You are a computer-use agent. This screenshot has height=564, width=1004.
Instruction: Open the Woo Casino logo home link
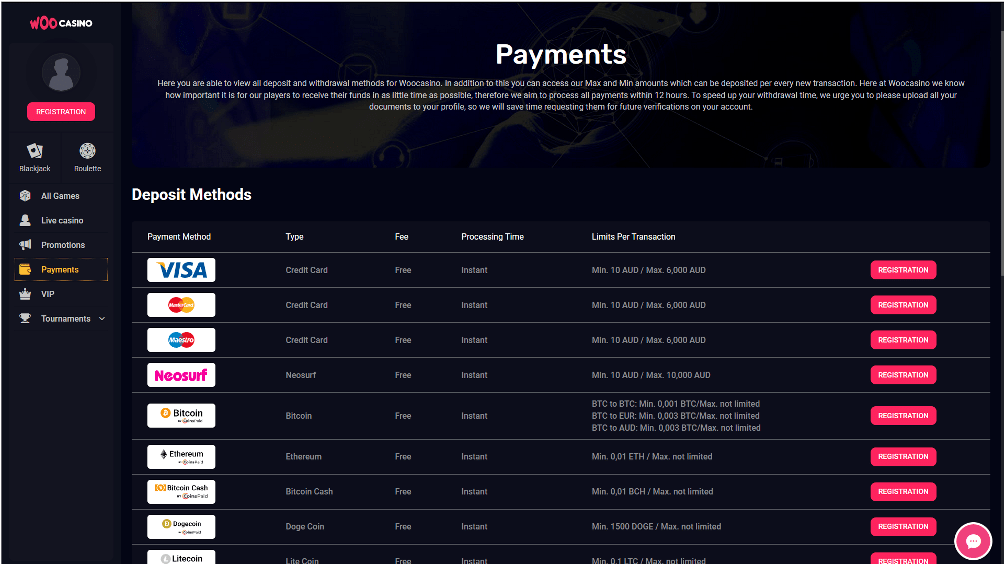61,23
